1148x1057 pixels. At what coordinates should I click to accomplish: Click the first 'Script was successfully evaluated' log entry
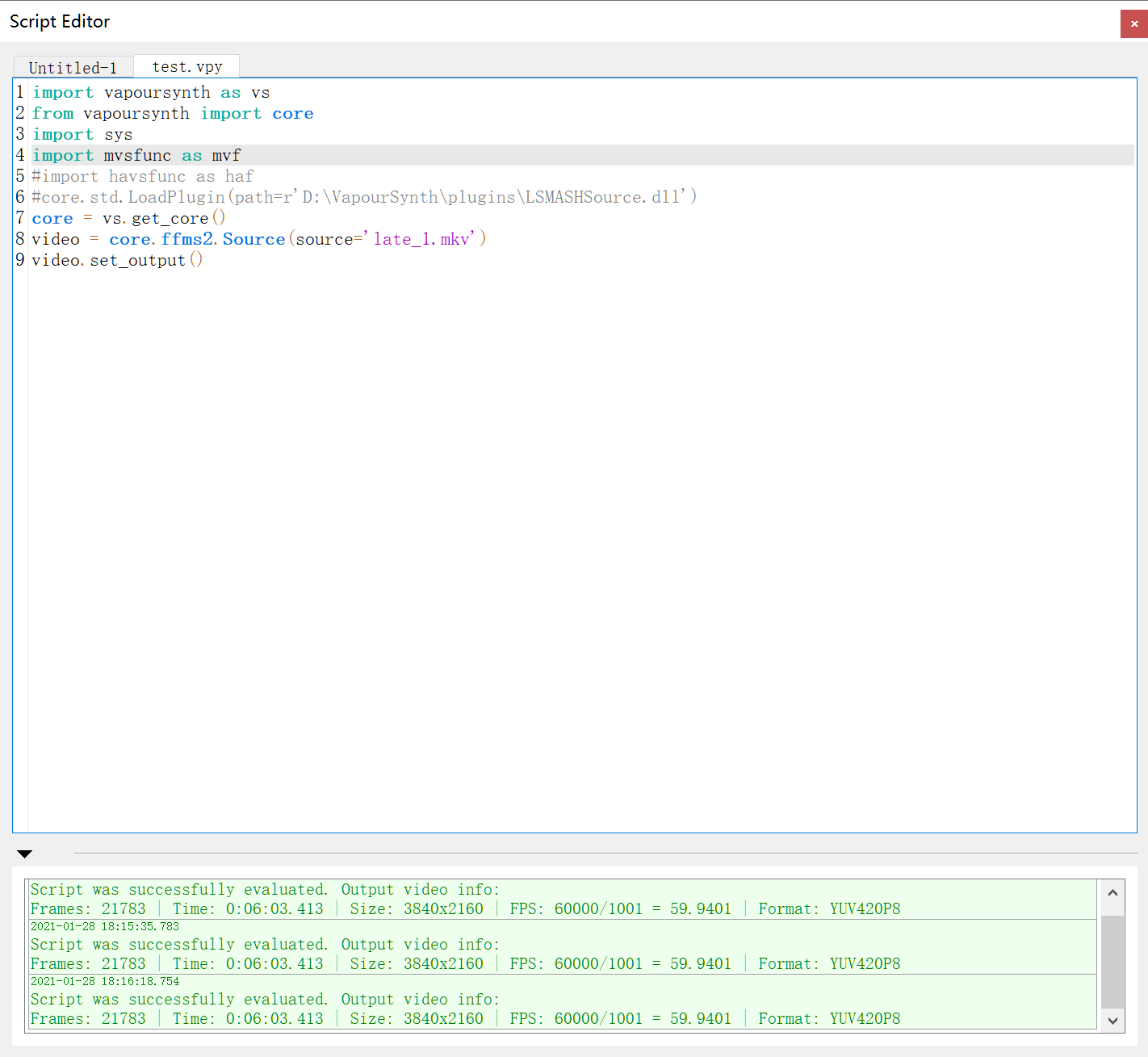pyautogui.click(x=265, y=889)
